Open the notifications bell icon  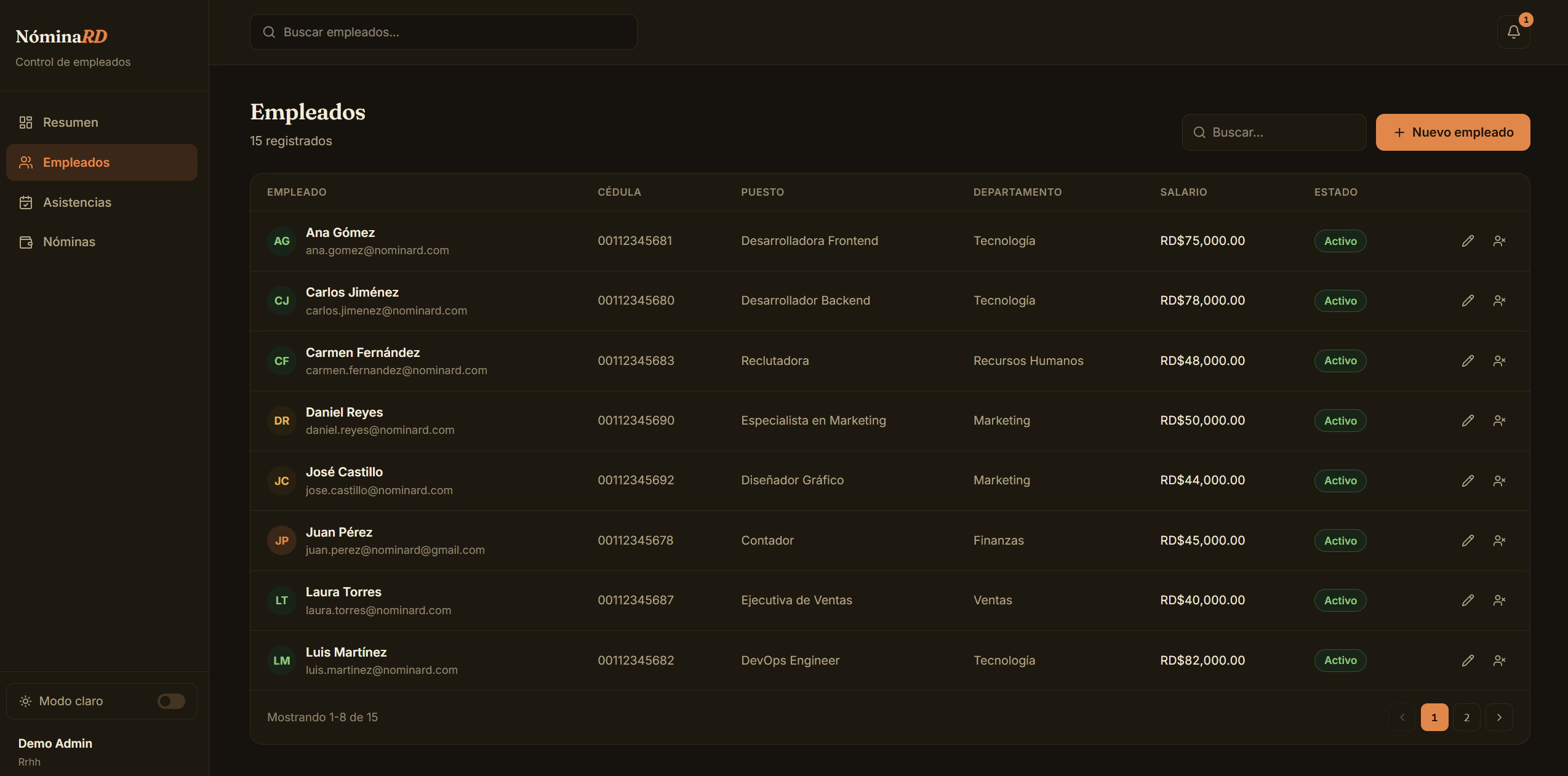(x=1513, y=32)
